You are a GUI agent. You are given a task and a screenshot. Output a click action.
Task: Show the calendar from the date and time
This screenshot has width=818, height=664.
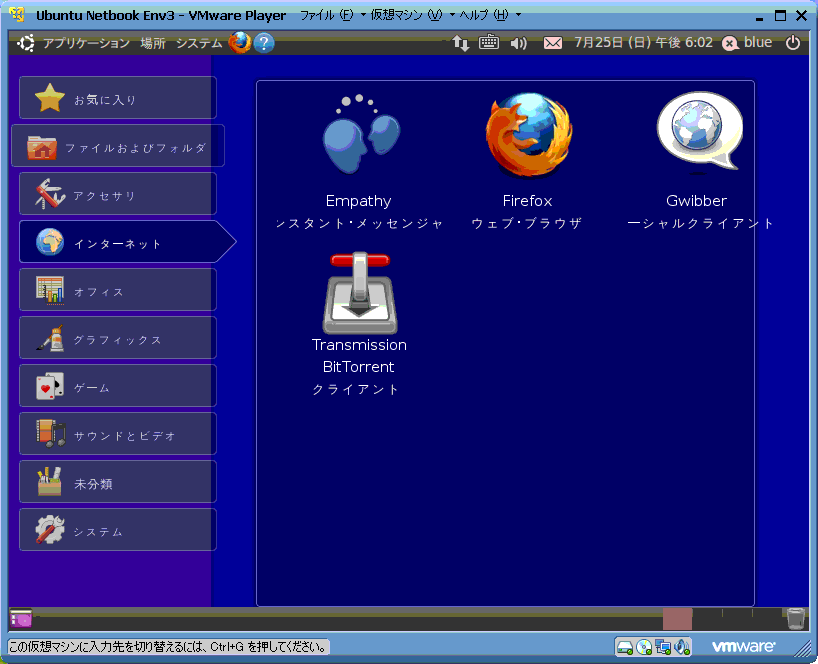pos(643,42)
